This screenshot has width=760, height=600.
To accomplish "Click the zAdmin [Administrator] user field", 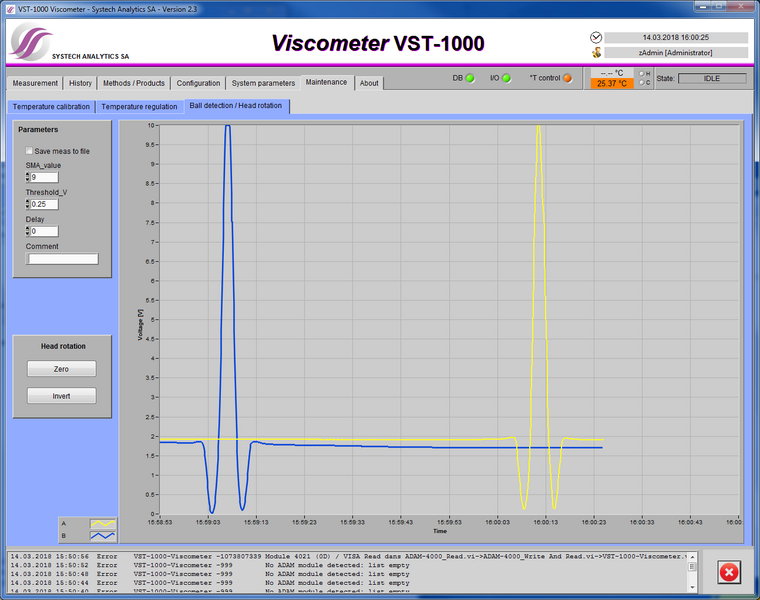I will click(676, 52).
